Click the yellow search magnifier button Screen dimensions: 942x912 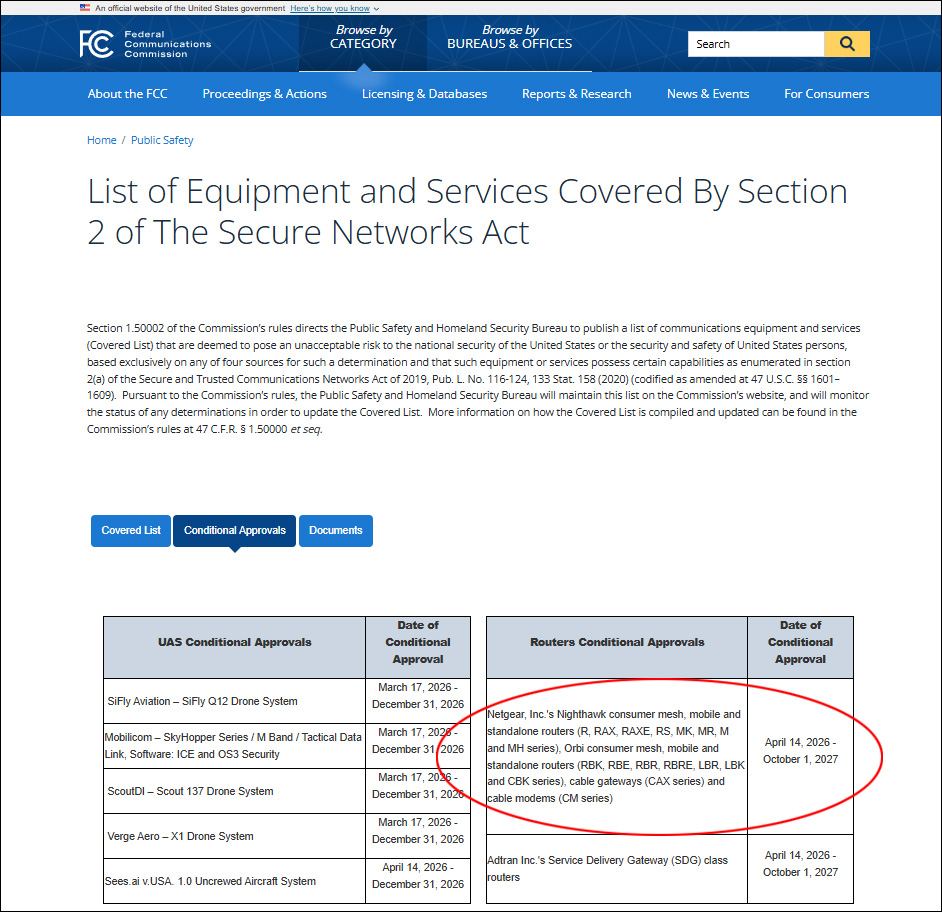point(847,44)
